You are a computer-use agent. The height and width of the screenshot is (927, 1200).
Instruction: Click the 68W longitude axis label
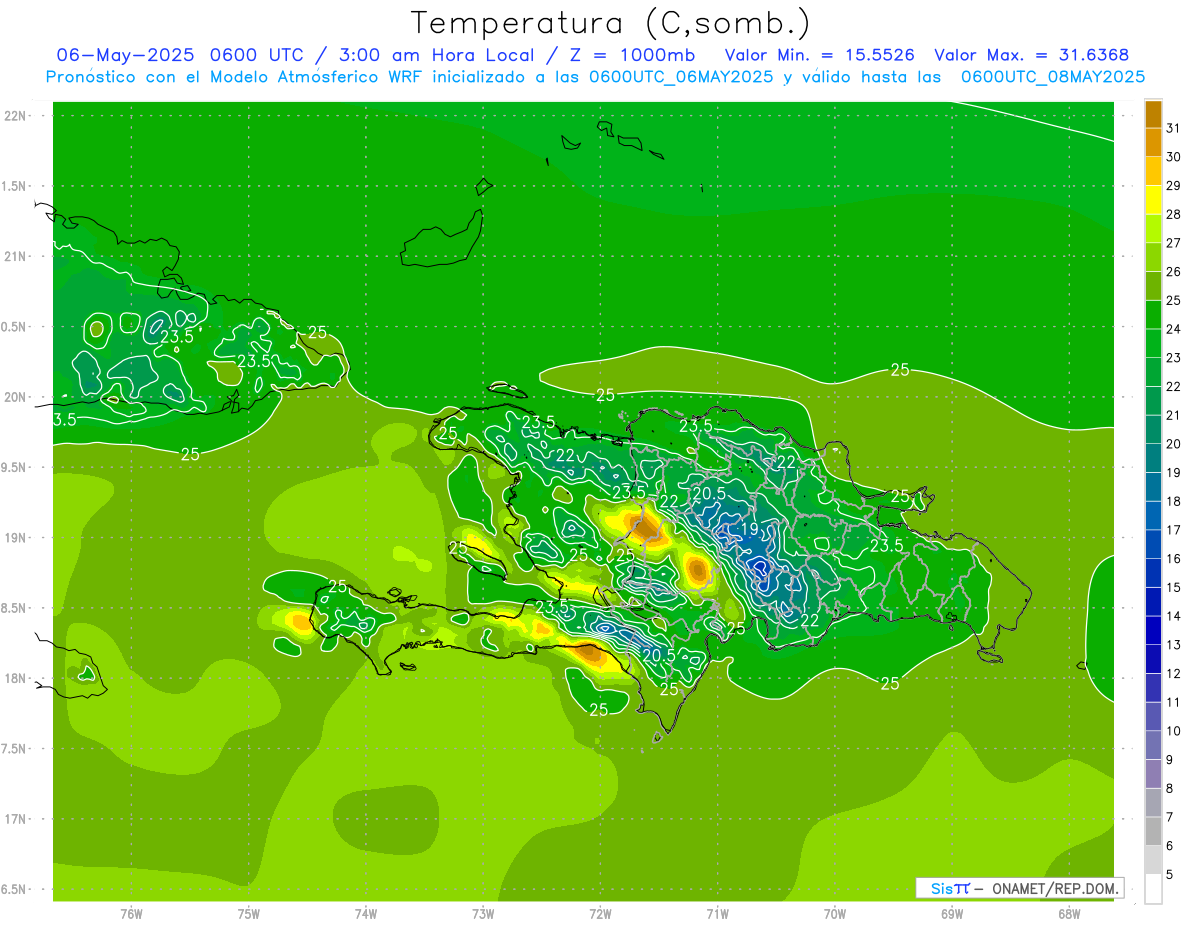[x=1069, y=913]
